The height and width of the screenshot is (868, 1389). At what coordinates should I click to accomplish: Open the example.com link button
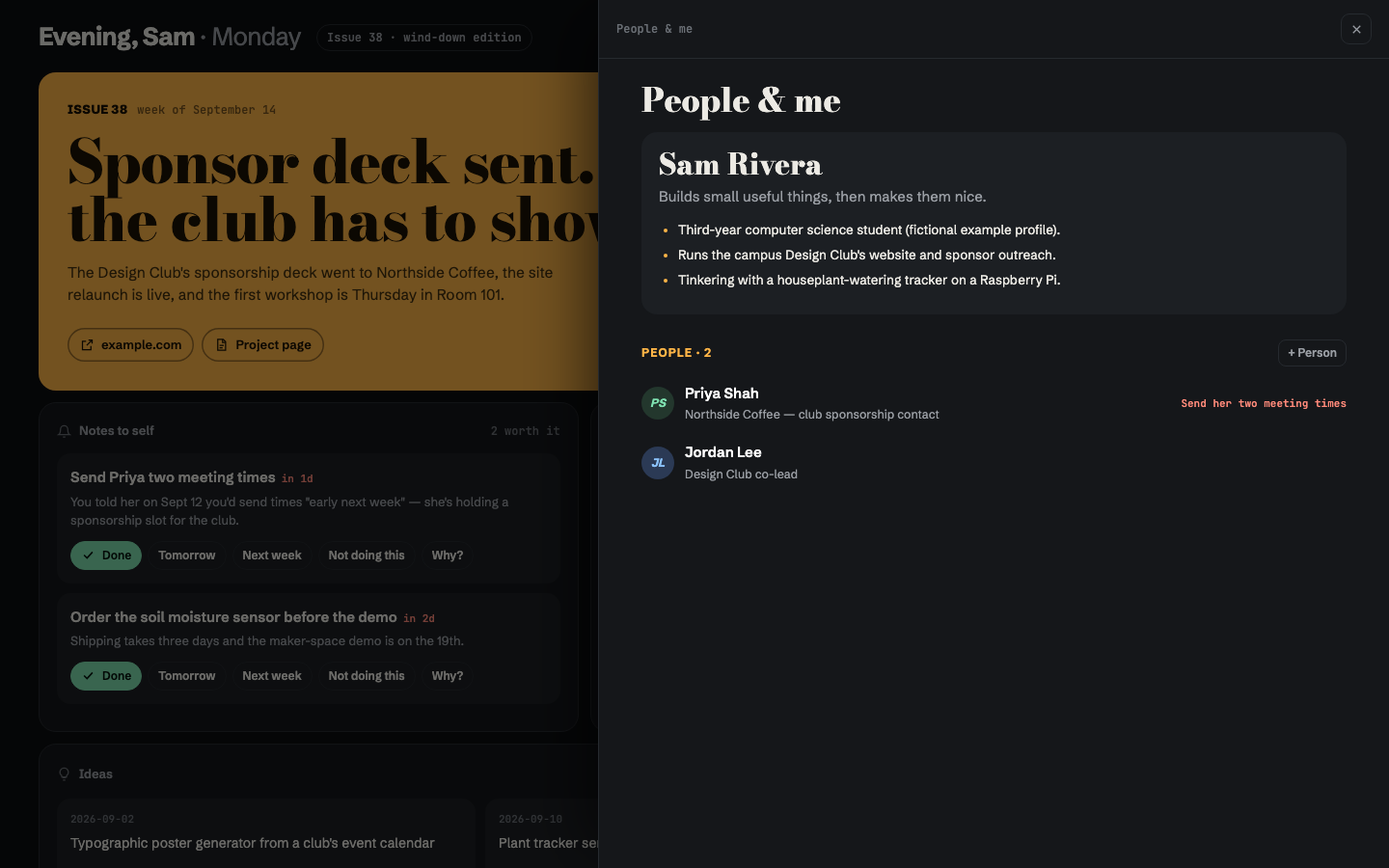130,344
